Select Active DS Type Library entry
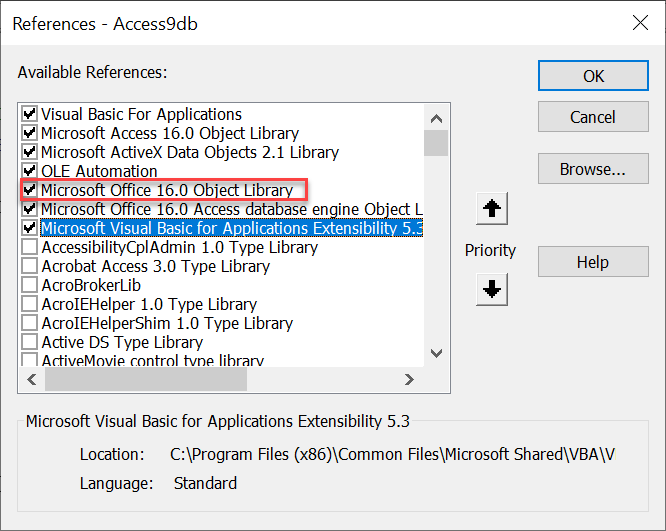Viewport: 666px width, 531px height. point(122,342)
